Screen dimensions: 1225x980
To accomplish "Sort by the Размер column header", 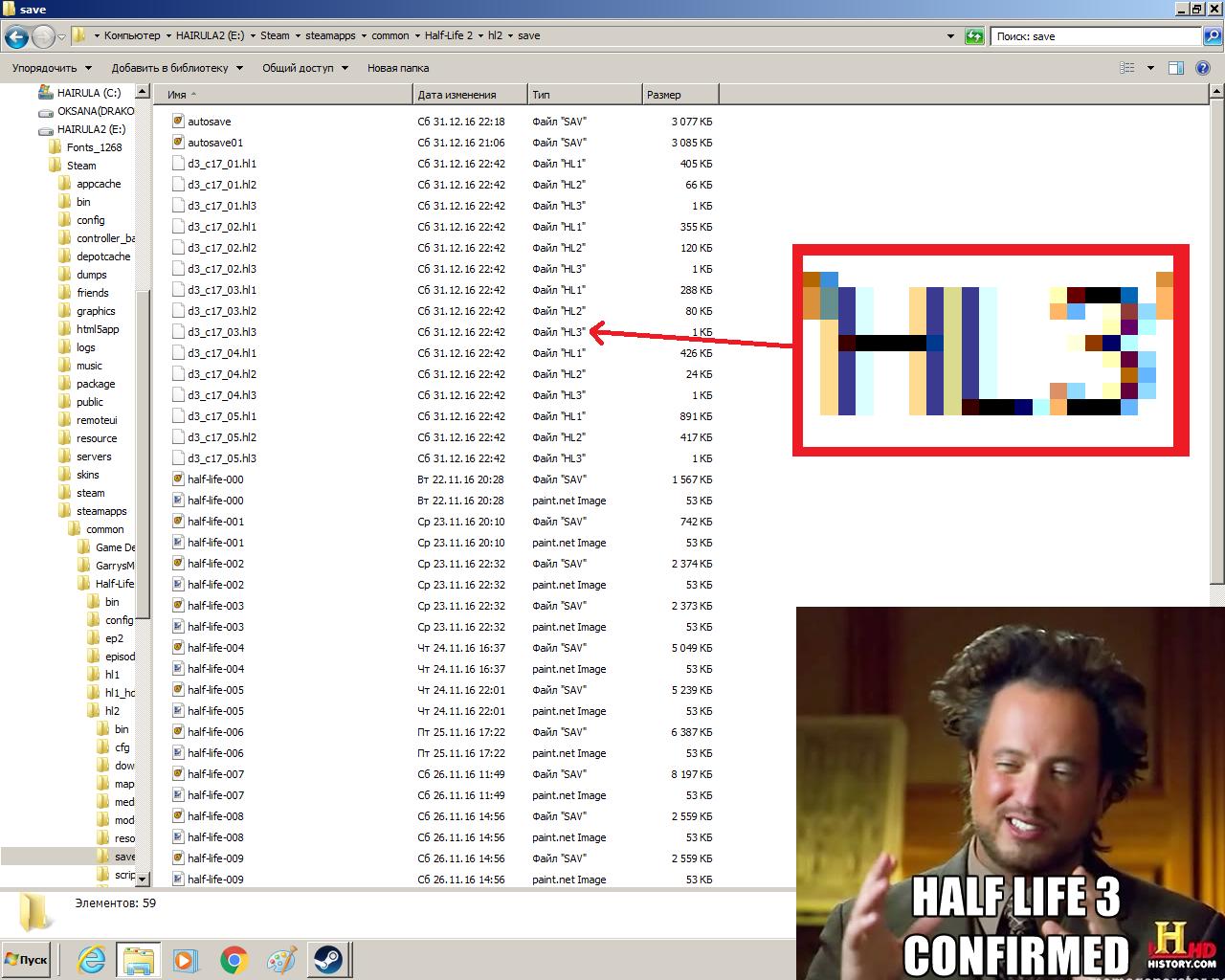I will [x=680, y=95].
